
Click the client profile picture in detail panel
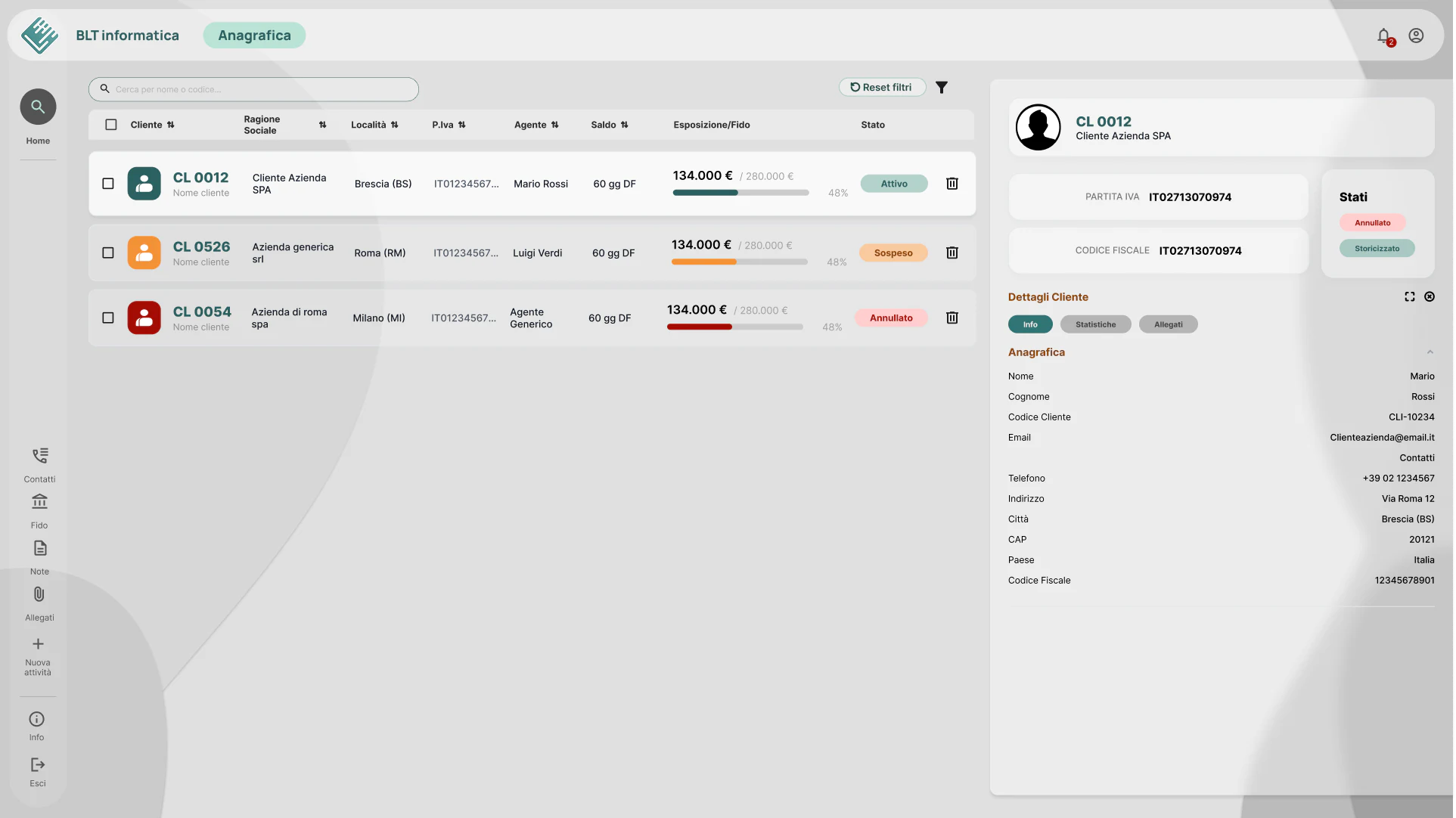pos(1038,127)
